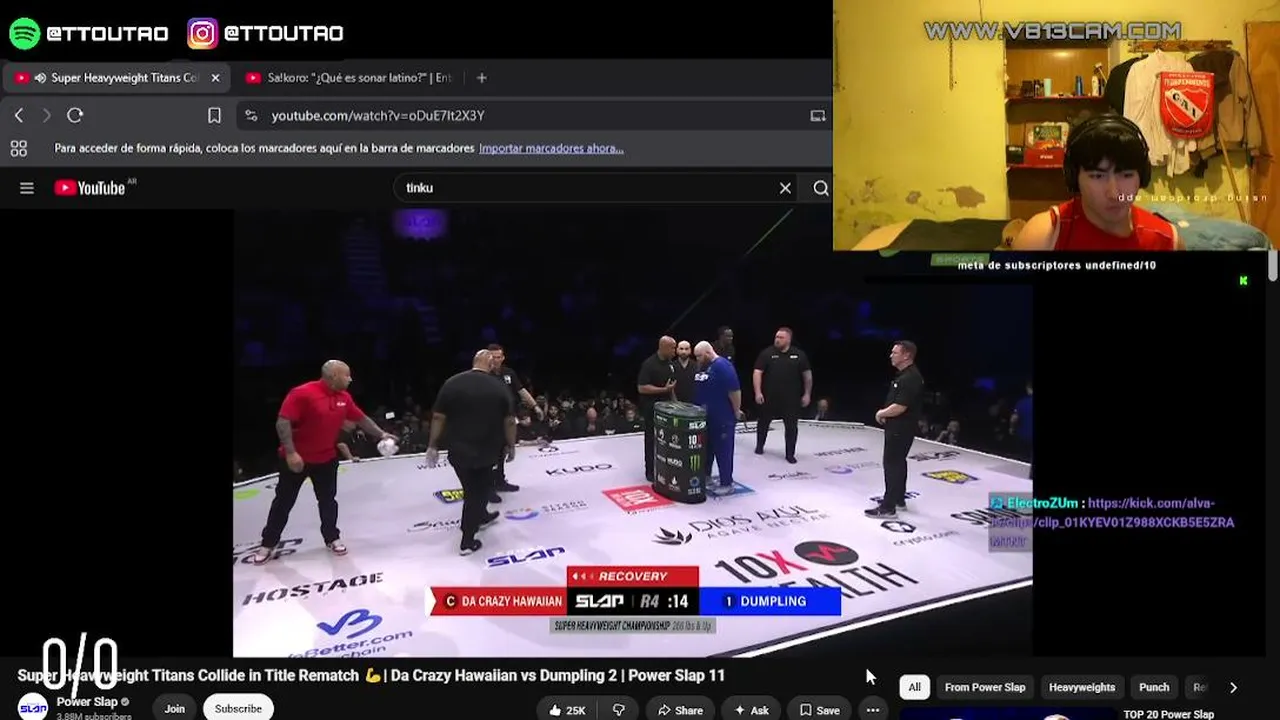
Task: Share the video
Action: 680,710
